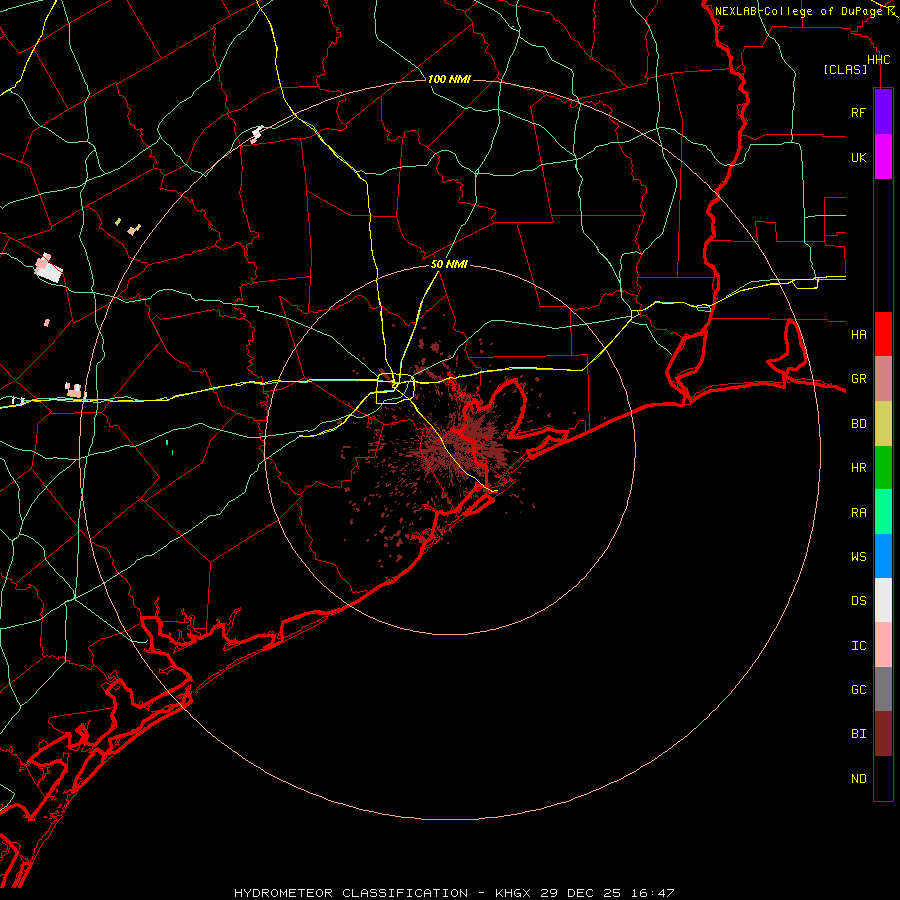Click the ND legend label
Screen dimensions: 900x900
click(x=859, y=779)
